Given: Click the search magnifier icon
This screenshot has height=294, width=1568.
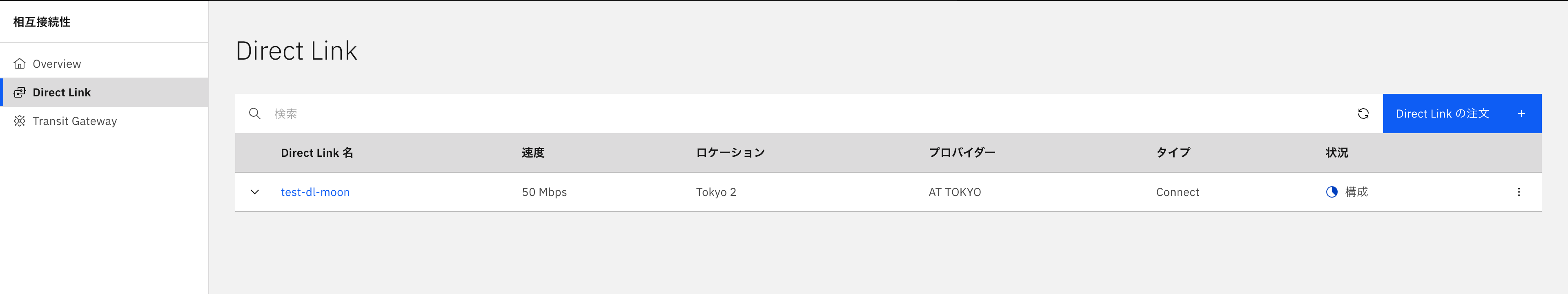Looking at the screenshot, I should [255, 113].
